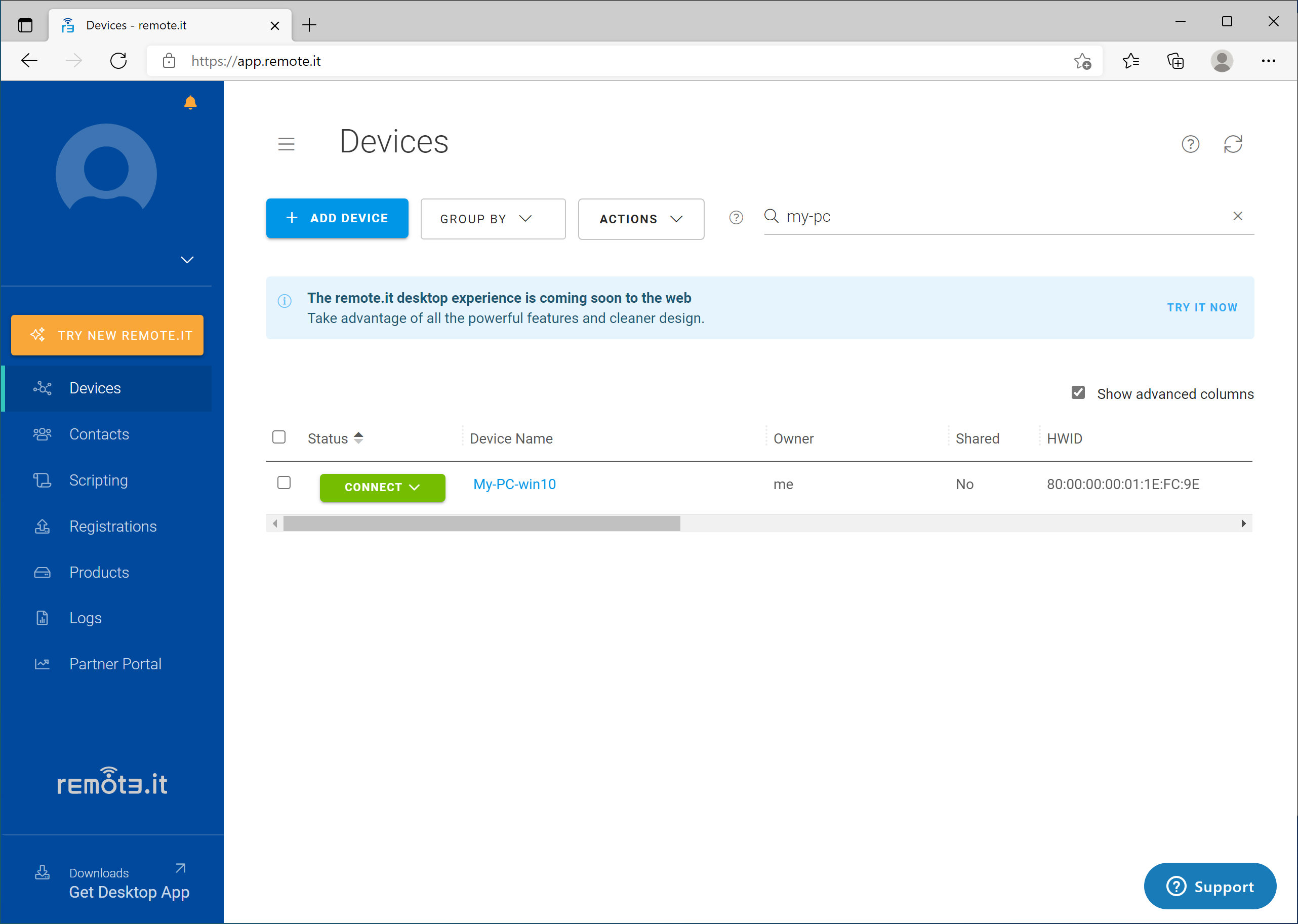Click the external link arrow beside Downloads
The width and height of the screenshot is (1298, 924).
coord(180,868)
